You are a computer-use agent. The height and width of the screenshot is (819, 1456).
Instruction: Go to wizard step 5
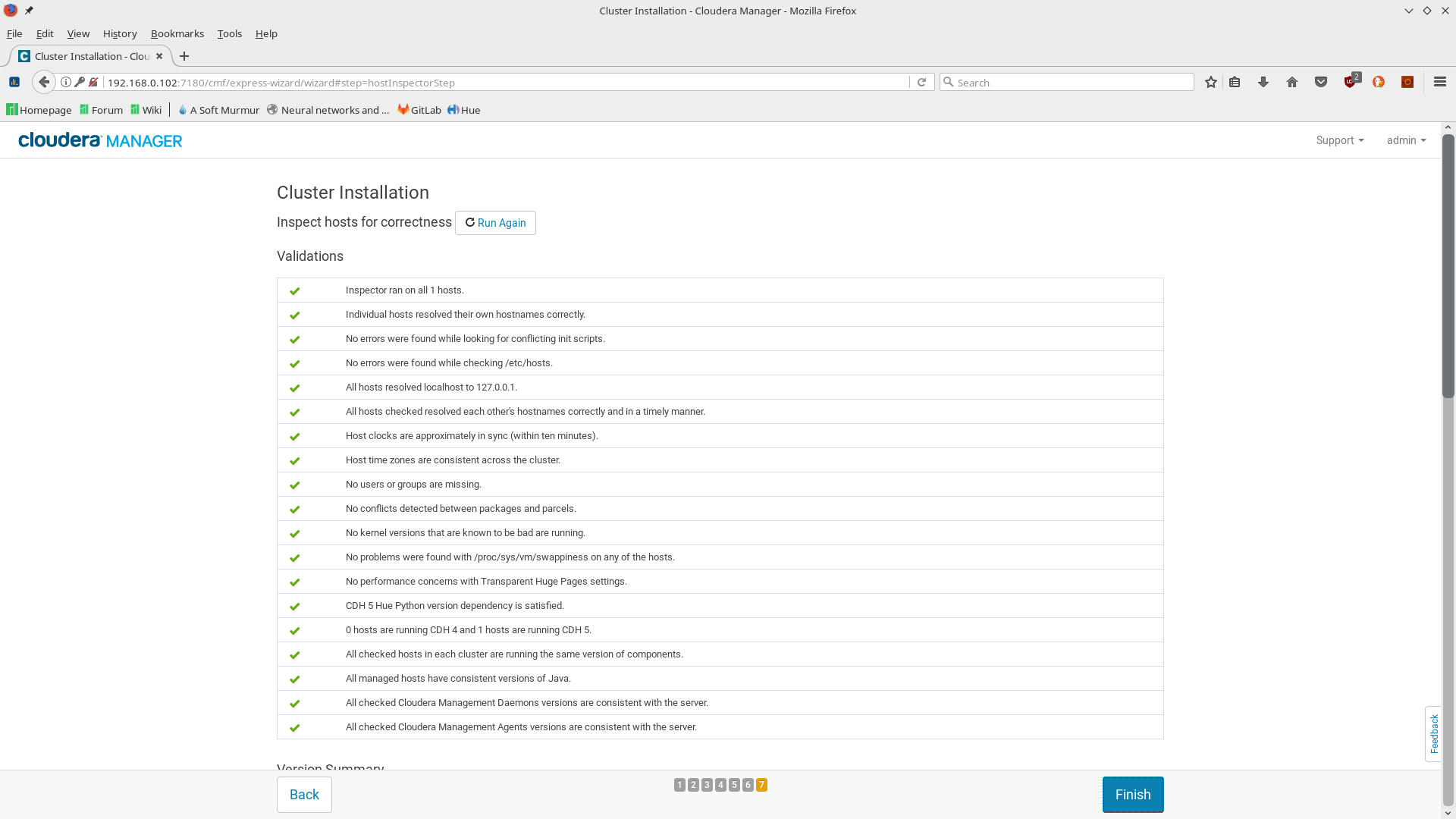[734, 785]
